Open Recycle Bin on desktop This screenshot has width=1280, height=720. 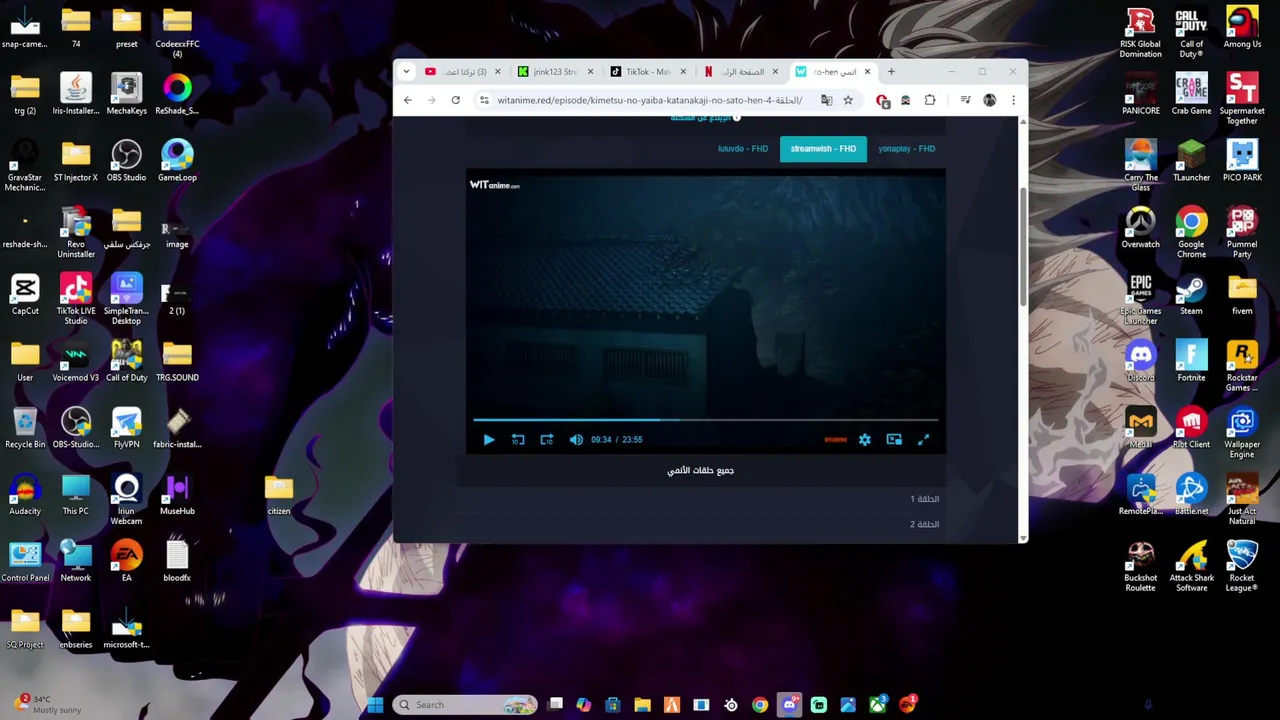pos(25,428)
